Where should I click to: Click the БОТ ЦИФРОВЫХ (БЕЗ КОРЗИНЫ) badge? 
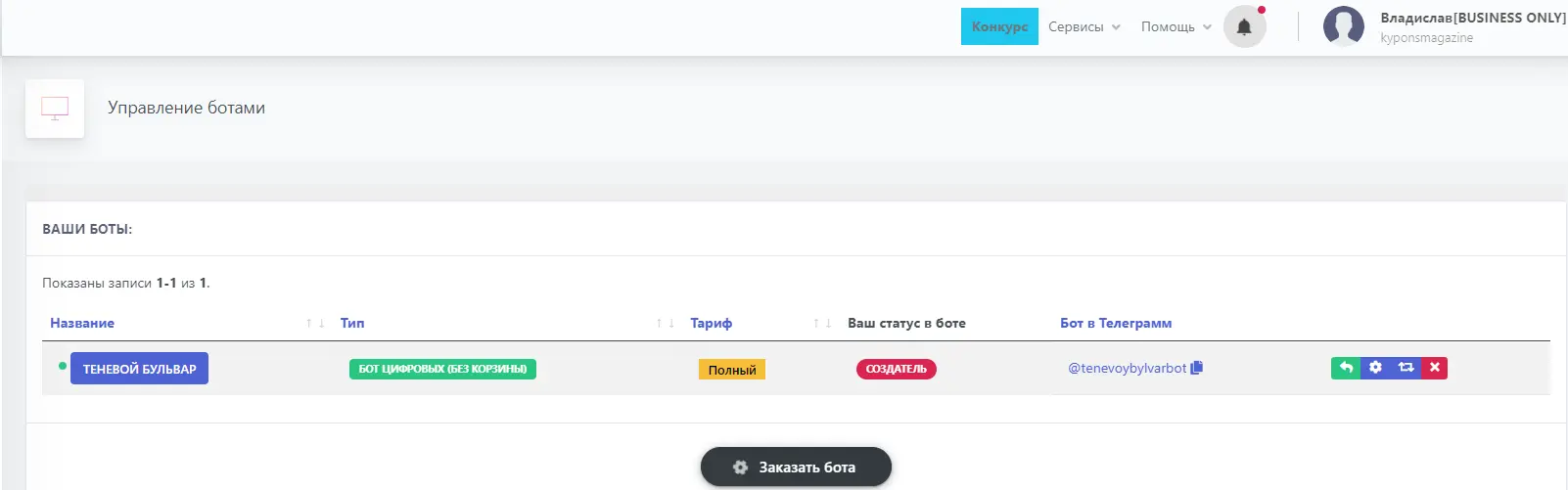[442, 369]
